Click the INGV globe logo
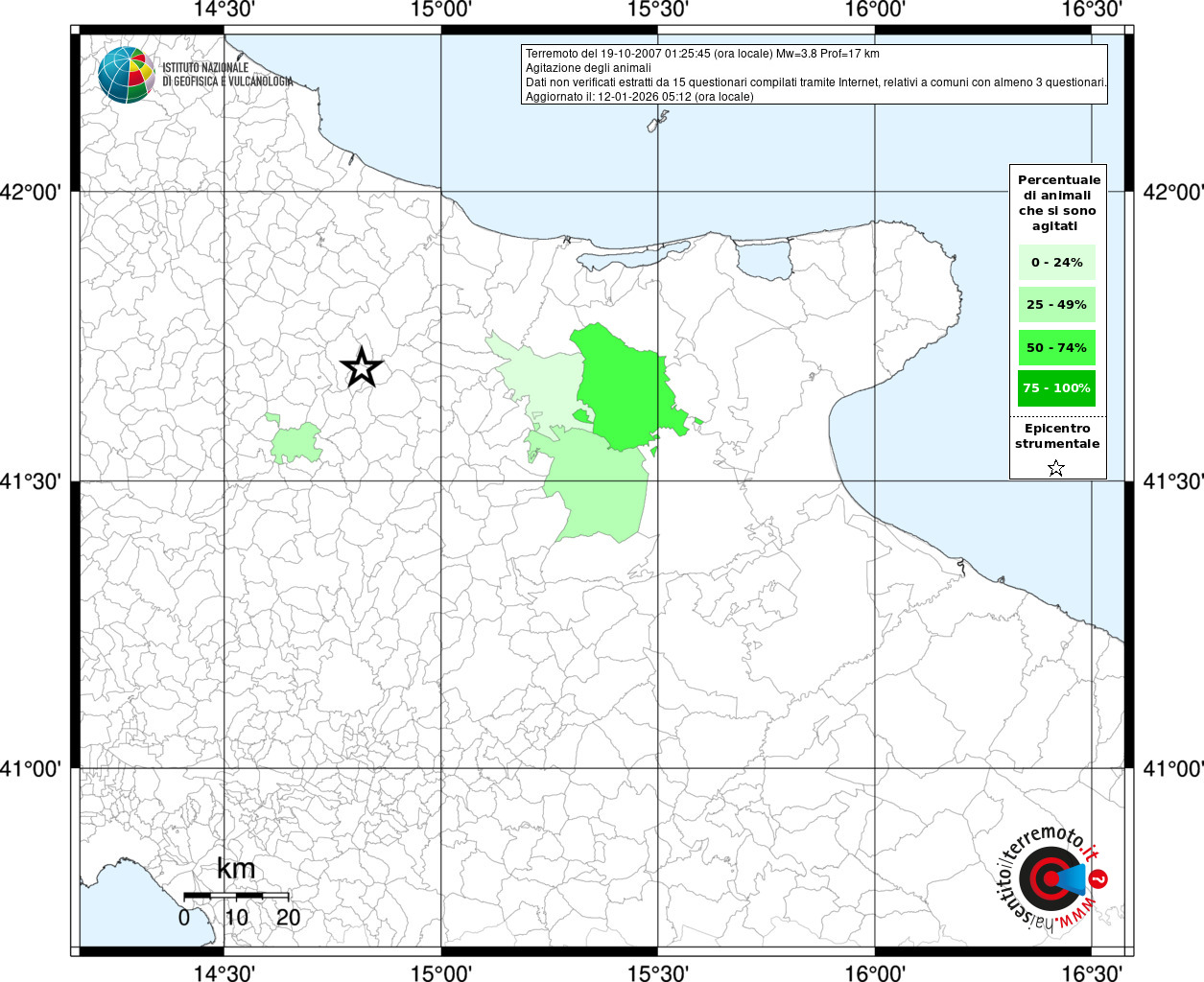 (x=126, y=75)
